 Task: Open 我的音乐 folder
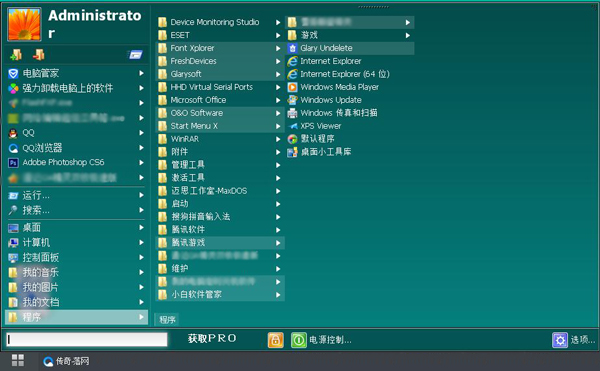tap(77, 272)
